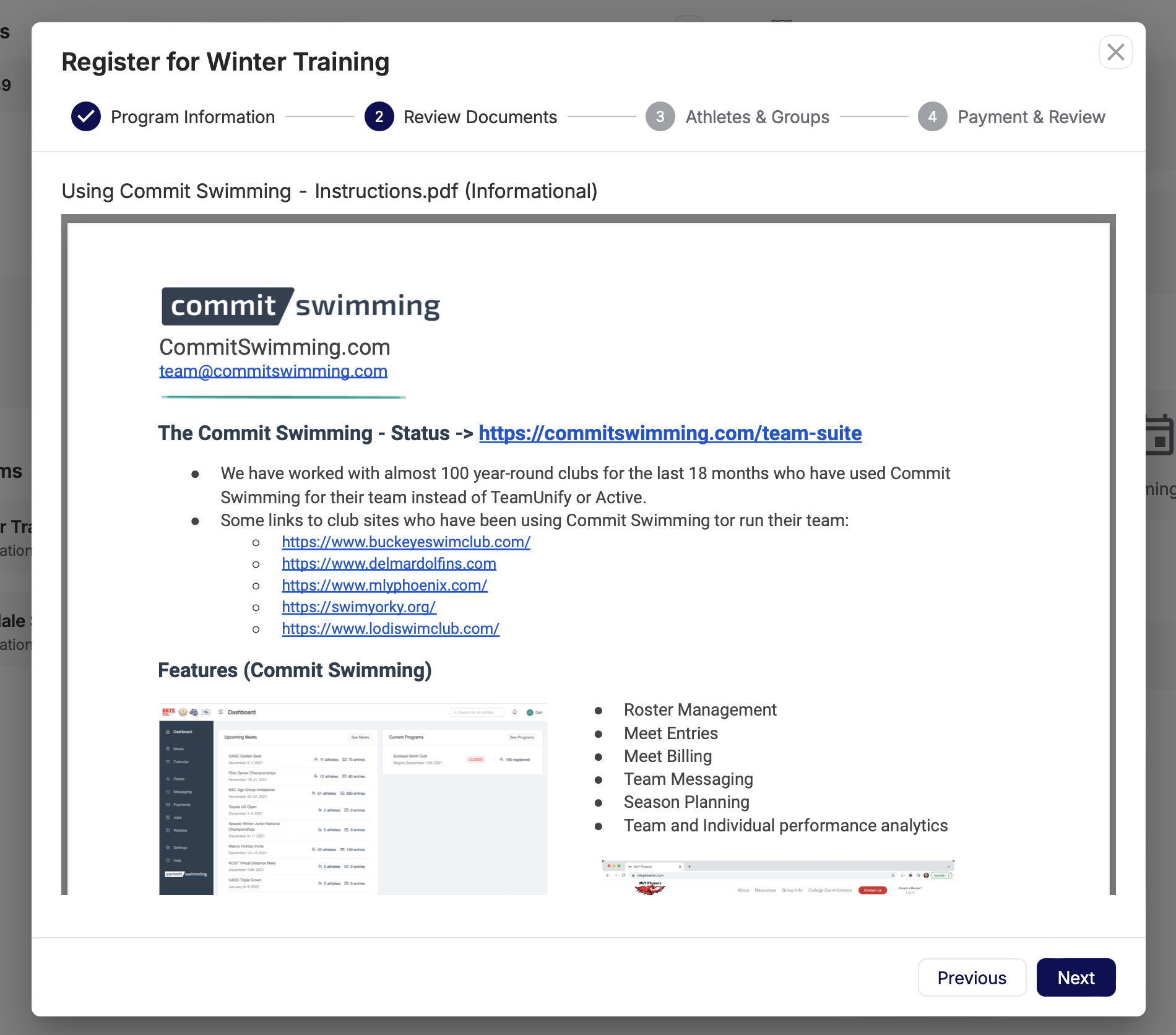Click the 'Features (Commit Swimming)' heading
1176x1035 pixels.
(x=295, y=670)
